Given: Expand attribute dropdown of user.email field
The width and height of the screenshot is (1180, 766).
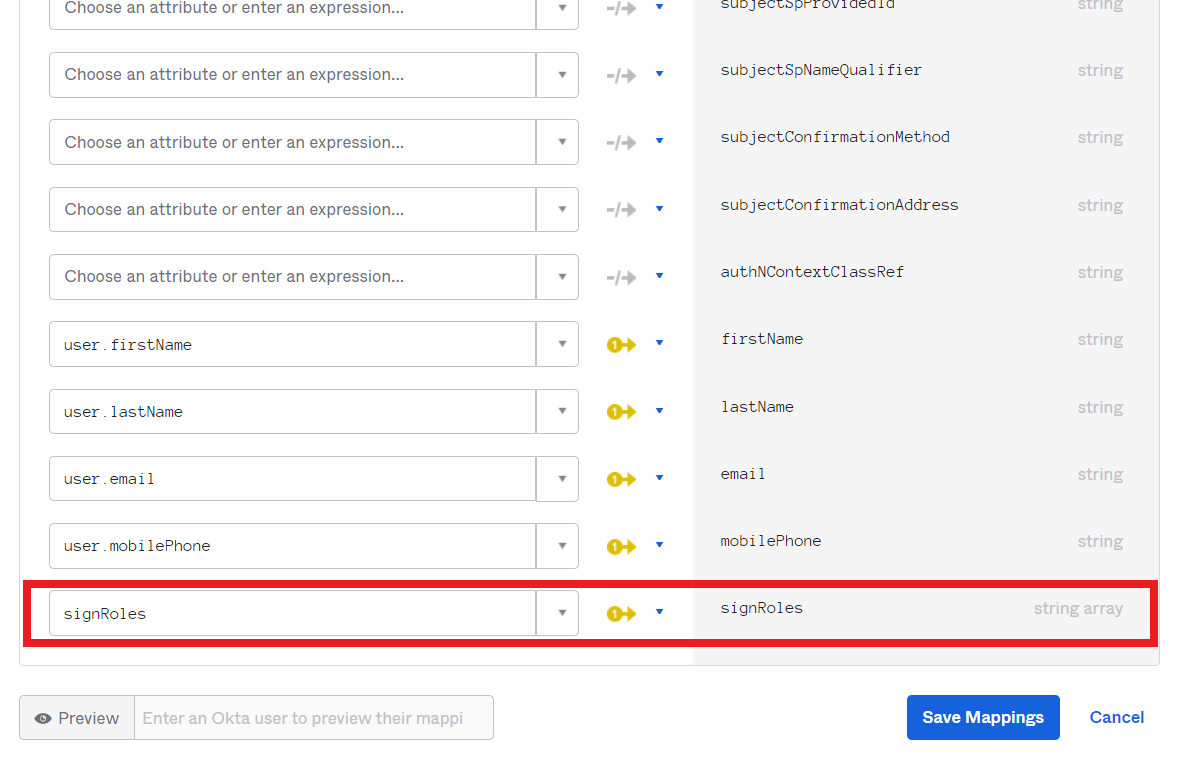Looking at the screenshot, I should point(558,479).
